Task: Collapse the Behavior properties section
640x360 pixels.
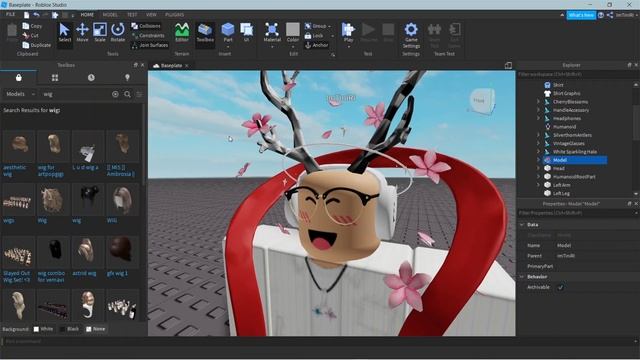Action: pos(522,277)
